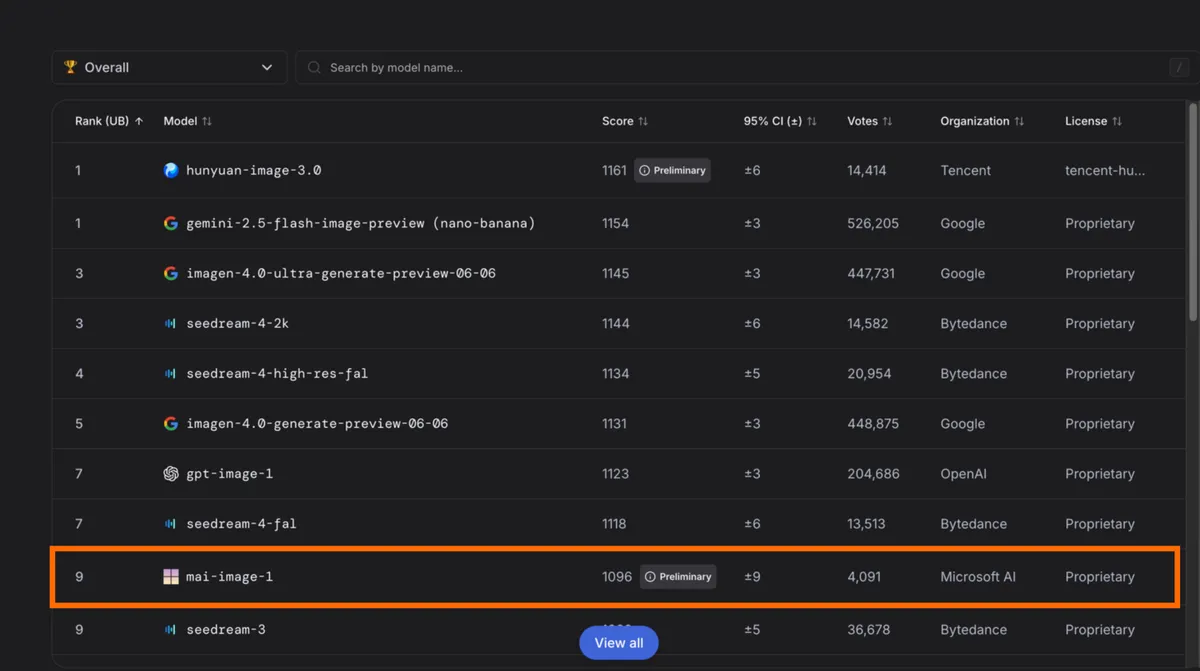
Task: Click the magnifier icon in search bar
Action: pyautogui.click(x=314, y=67)
